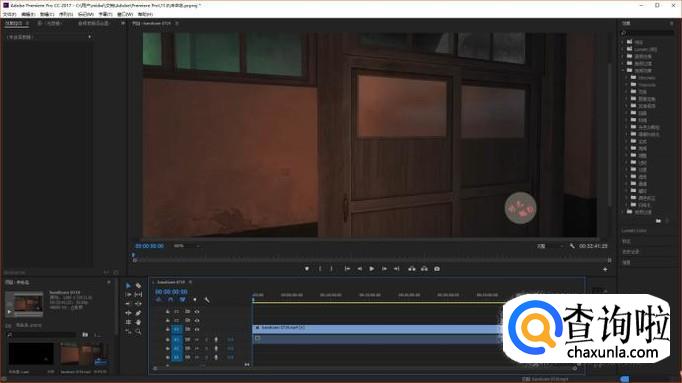Screen dimensions: 682x383
Task: Open the program monitor button editor plus
Action: 605,269
